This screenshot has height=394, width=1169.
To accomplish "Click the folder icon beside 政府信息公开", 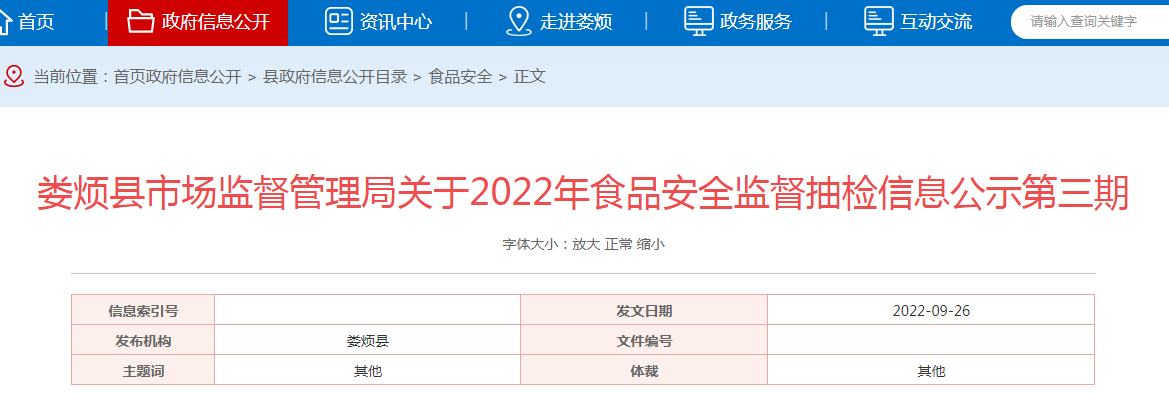I will click(141, 21).
